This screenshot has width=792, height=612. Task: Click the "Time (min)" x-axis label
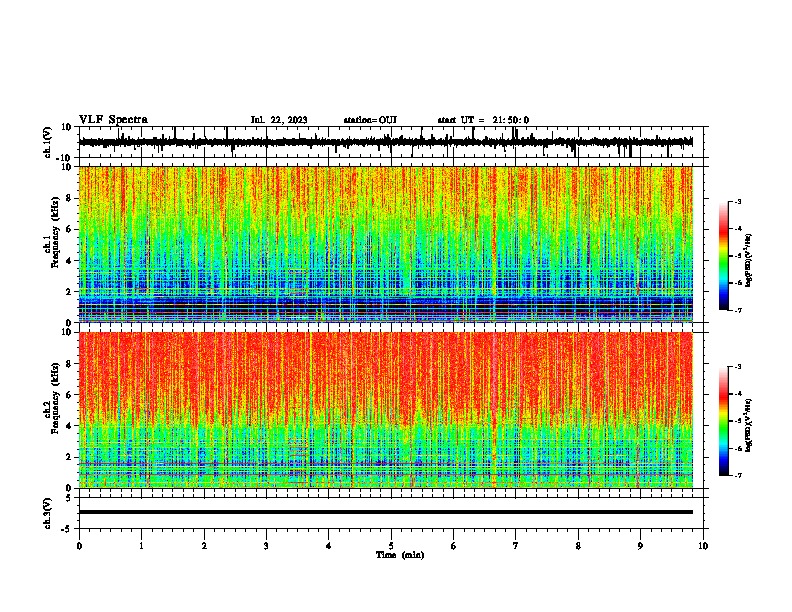[400, 555]
